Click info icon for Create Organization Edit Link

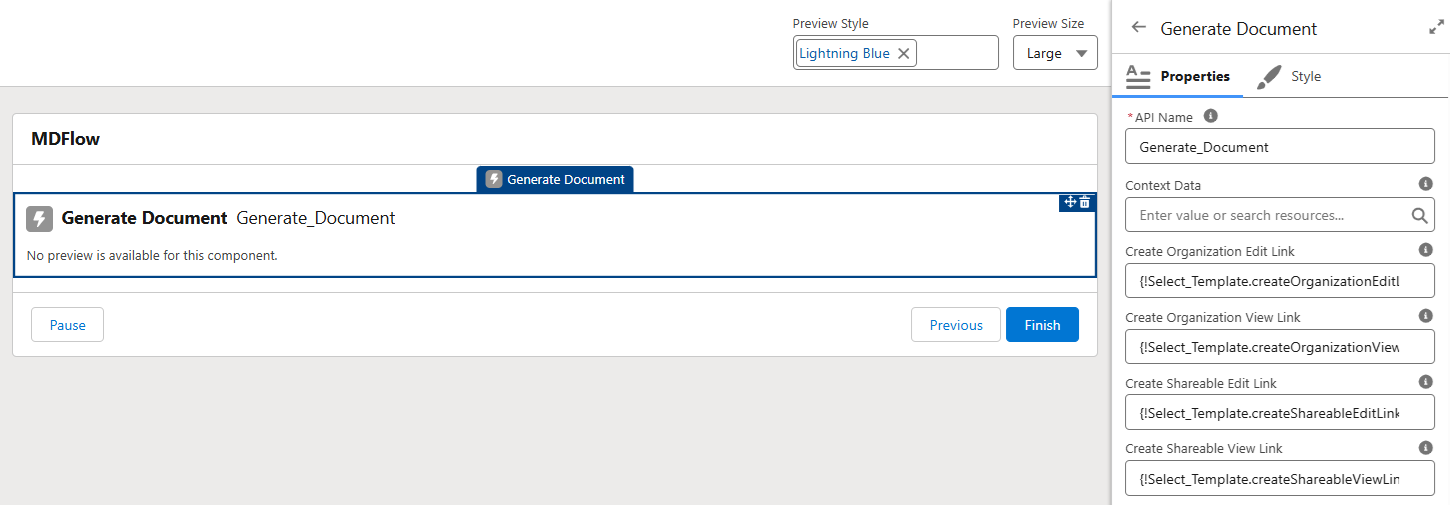[1426, 250]
